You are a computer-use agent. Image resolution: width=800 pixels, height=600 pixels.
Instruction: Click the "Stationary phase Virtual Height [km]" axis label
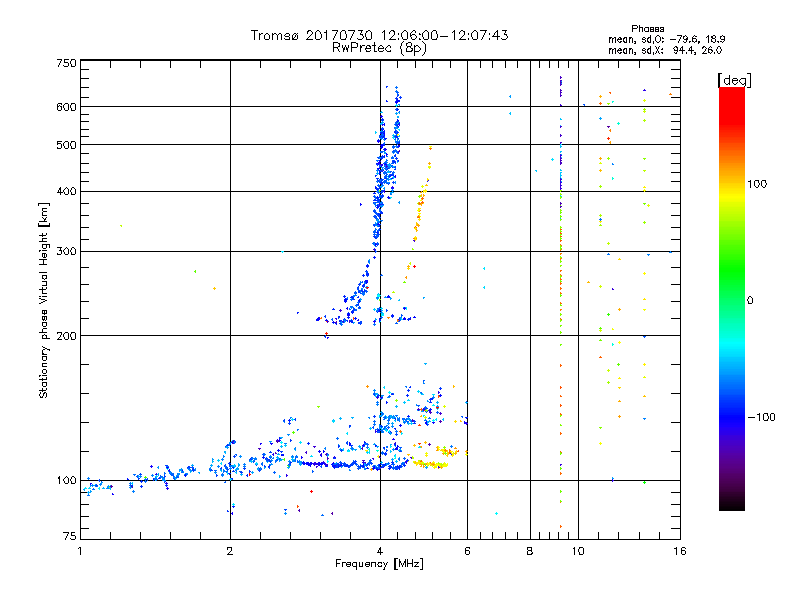44,301
